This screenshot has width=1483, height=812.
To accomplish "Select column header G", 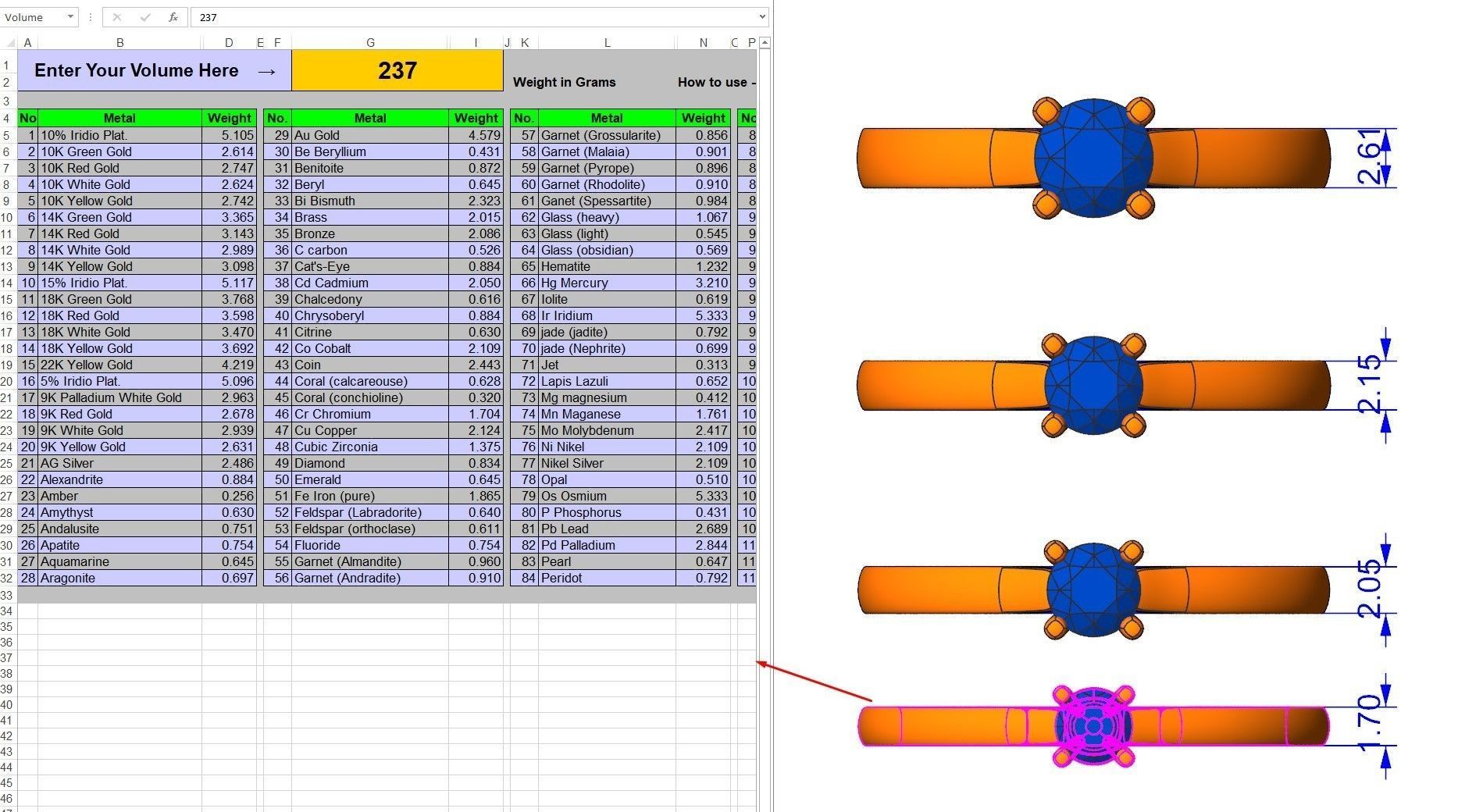I will pos(370,43).
